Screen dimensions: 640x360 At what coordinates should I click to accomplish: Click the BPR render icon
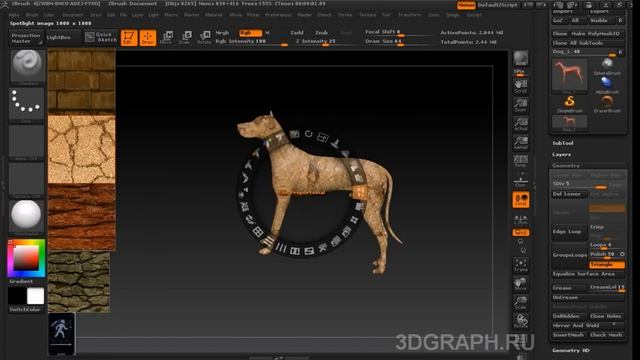pos(520,59)
